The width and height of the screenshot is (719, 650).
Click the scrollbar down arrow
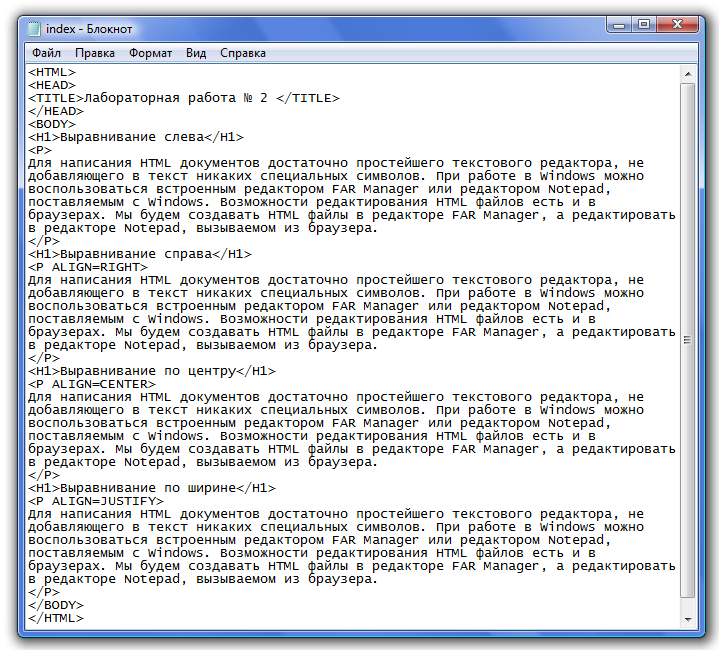coord(687,619)
